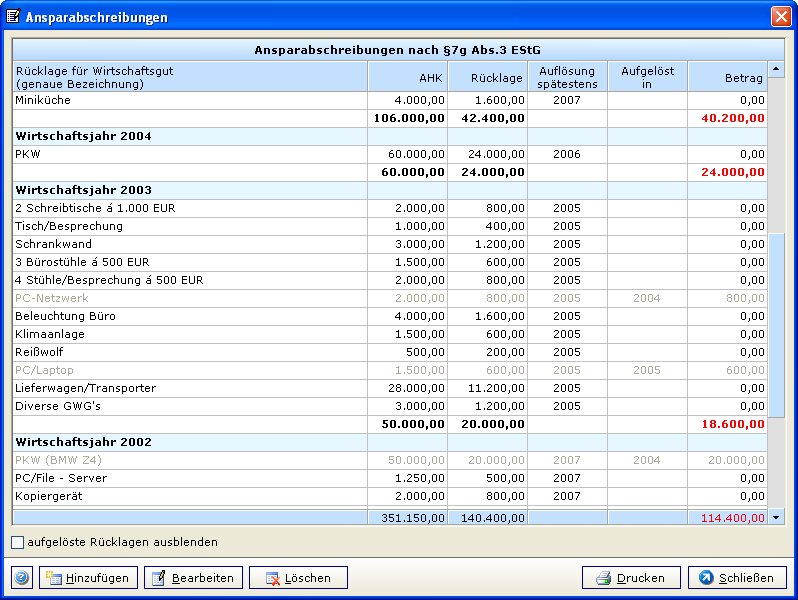Enable 'aufgelöste Rücklagen ausblenden' checkbox
The height and width of the screenshot is (600, 798).
pyautogui.click(x=18, y=542)
